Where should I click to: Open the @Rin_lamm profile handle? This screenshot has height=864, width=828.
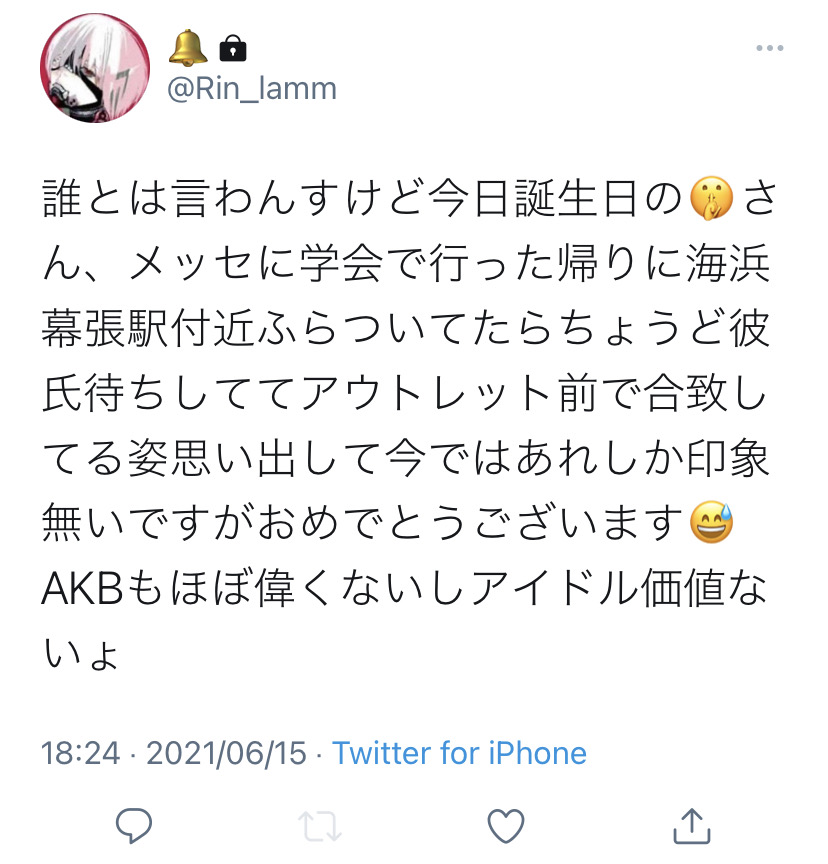(252, 89)
